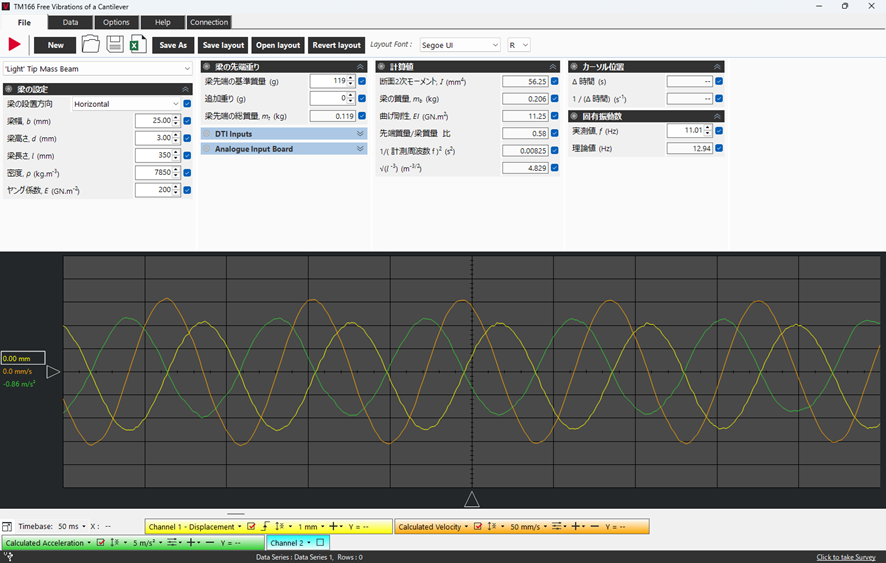Click the trigger edge icon on Channel 1
The height and width of the screenshot is (563, 886).
[x=266, y=526]
